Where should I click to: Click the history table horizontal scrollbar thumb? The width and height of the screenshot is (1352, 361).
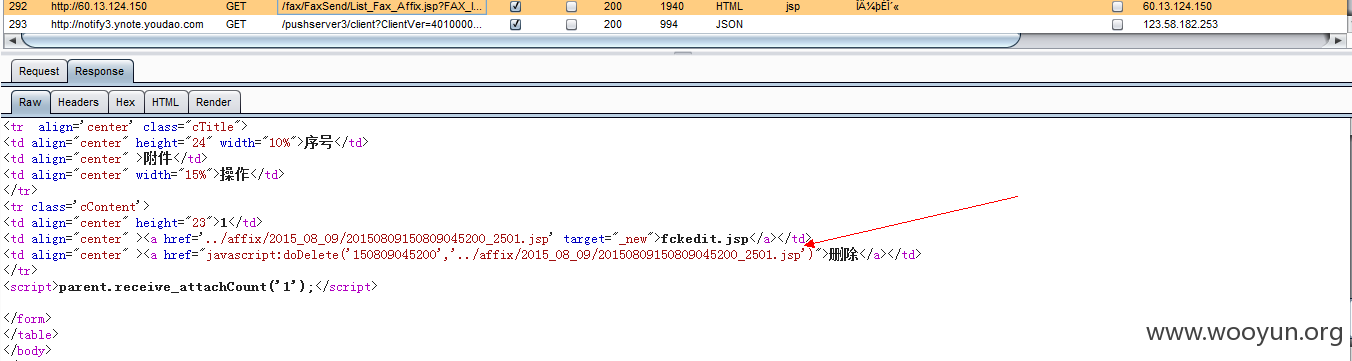[x=520, y=41]
